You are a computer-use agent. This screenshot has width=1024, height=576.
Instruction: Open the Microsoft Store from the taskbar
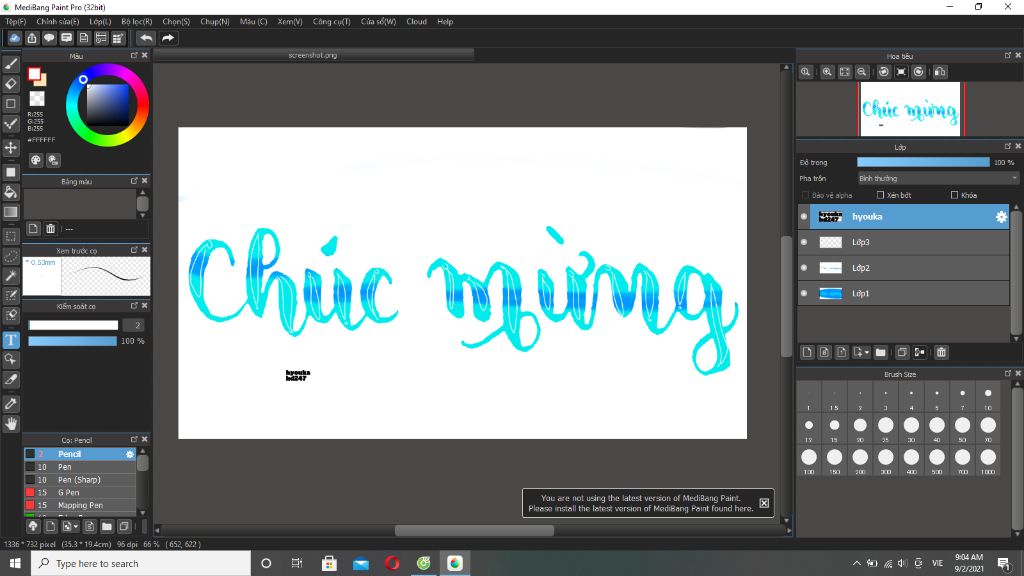329,563
